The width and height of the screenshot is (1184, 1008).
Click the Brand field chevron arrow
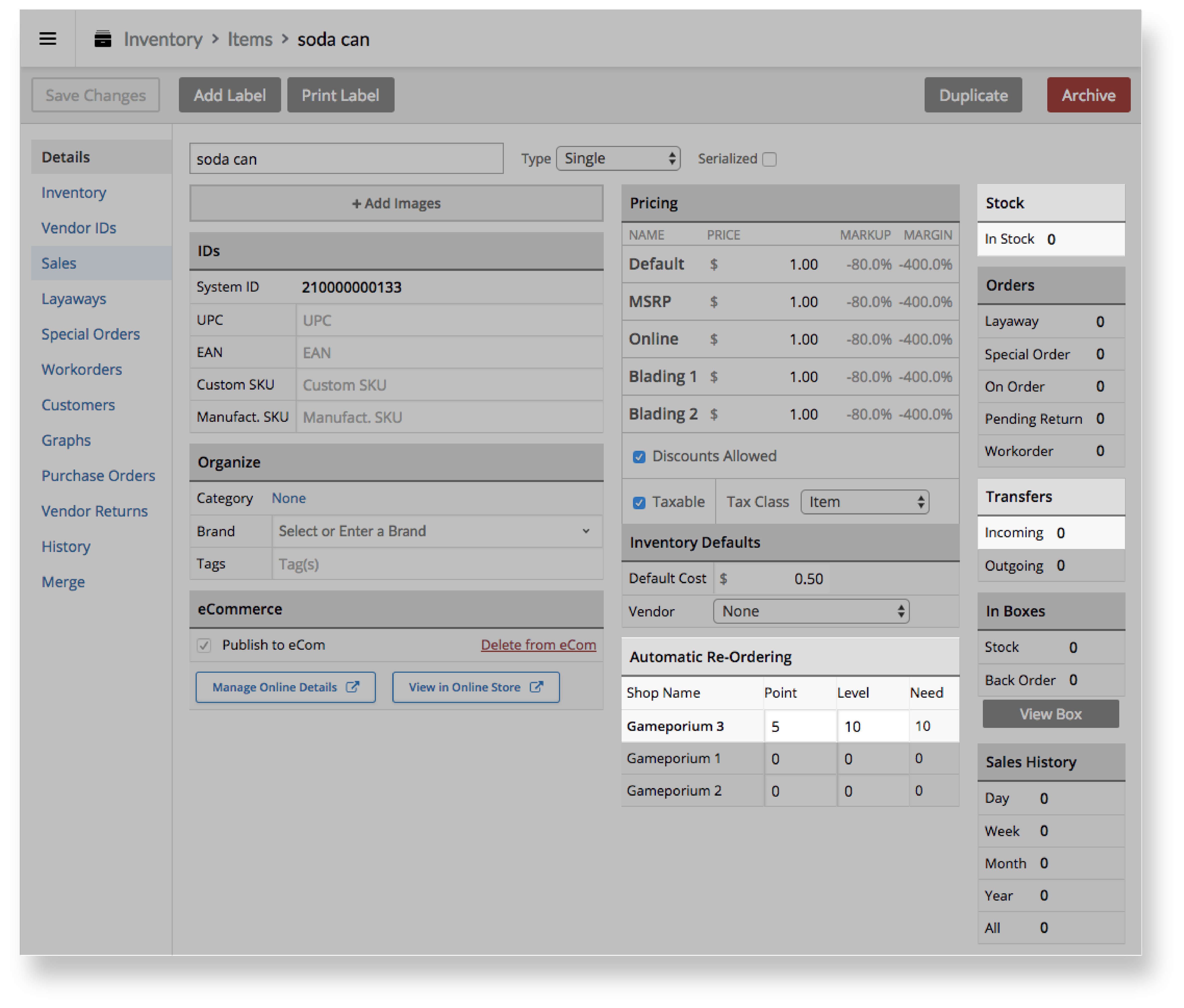pyautogui.click(x=586, y=531)
